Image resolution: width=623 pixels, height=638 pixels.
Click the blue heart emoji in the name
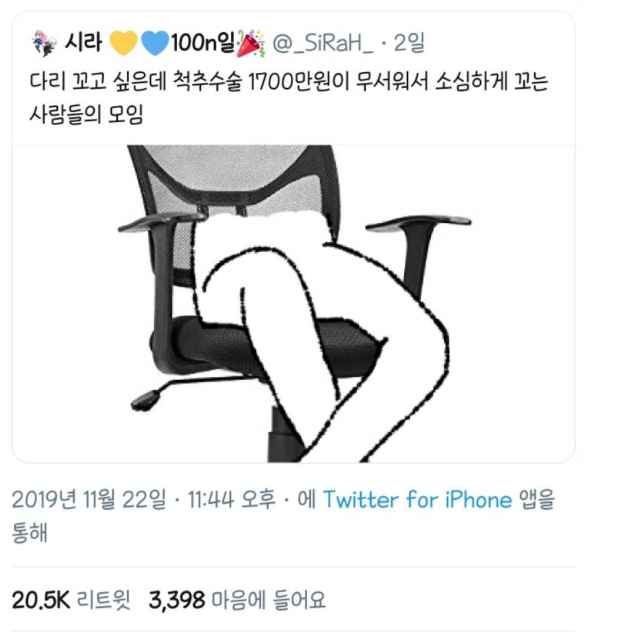tap(155, 43)
